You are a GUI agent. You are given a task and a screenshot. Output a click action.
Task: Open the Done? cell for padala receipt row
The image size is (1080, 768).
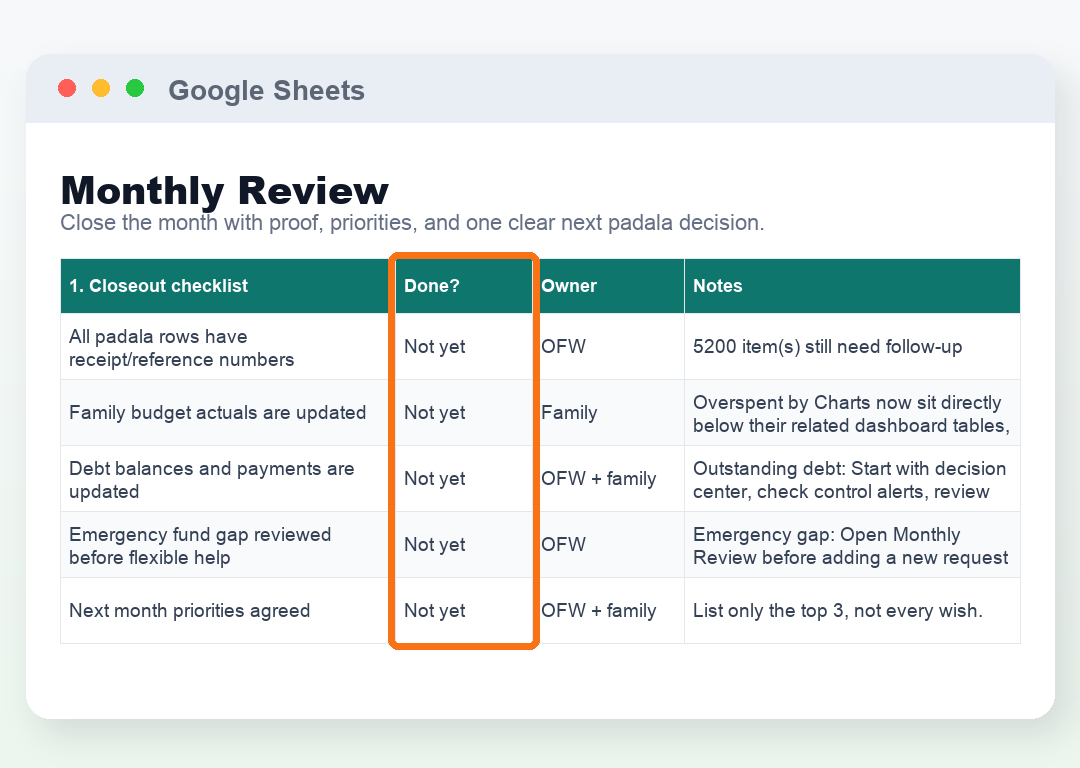pos(464,346)
